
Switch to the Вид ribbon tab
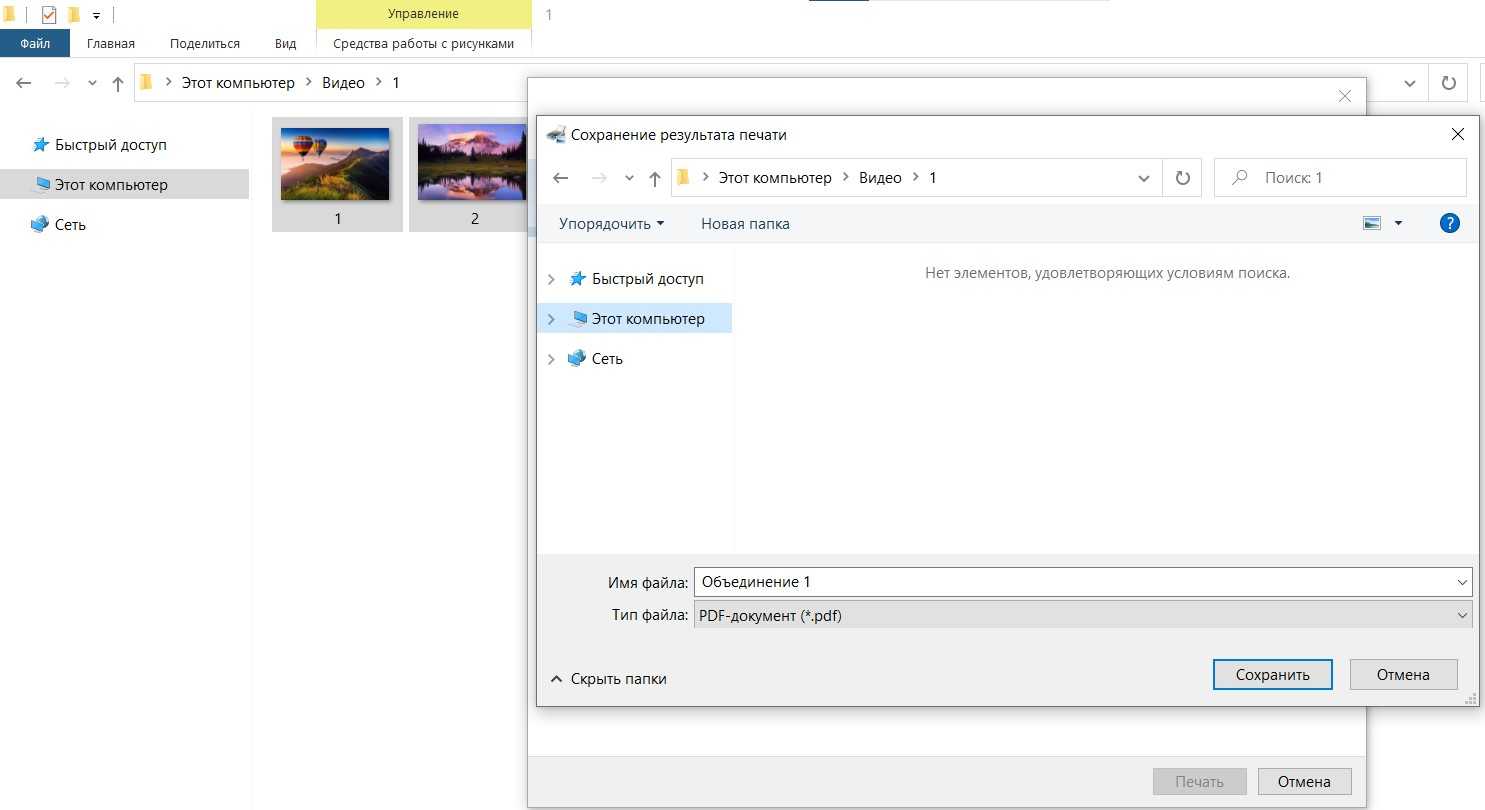(285, 43)
